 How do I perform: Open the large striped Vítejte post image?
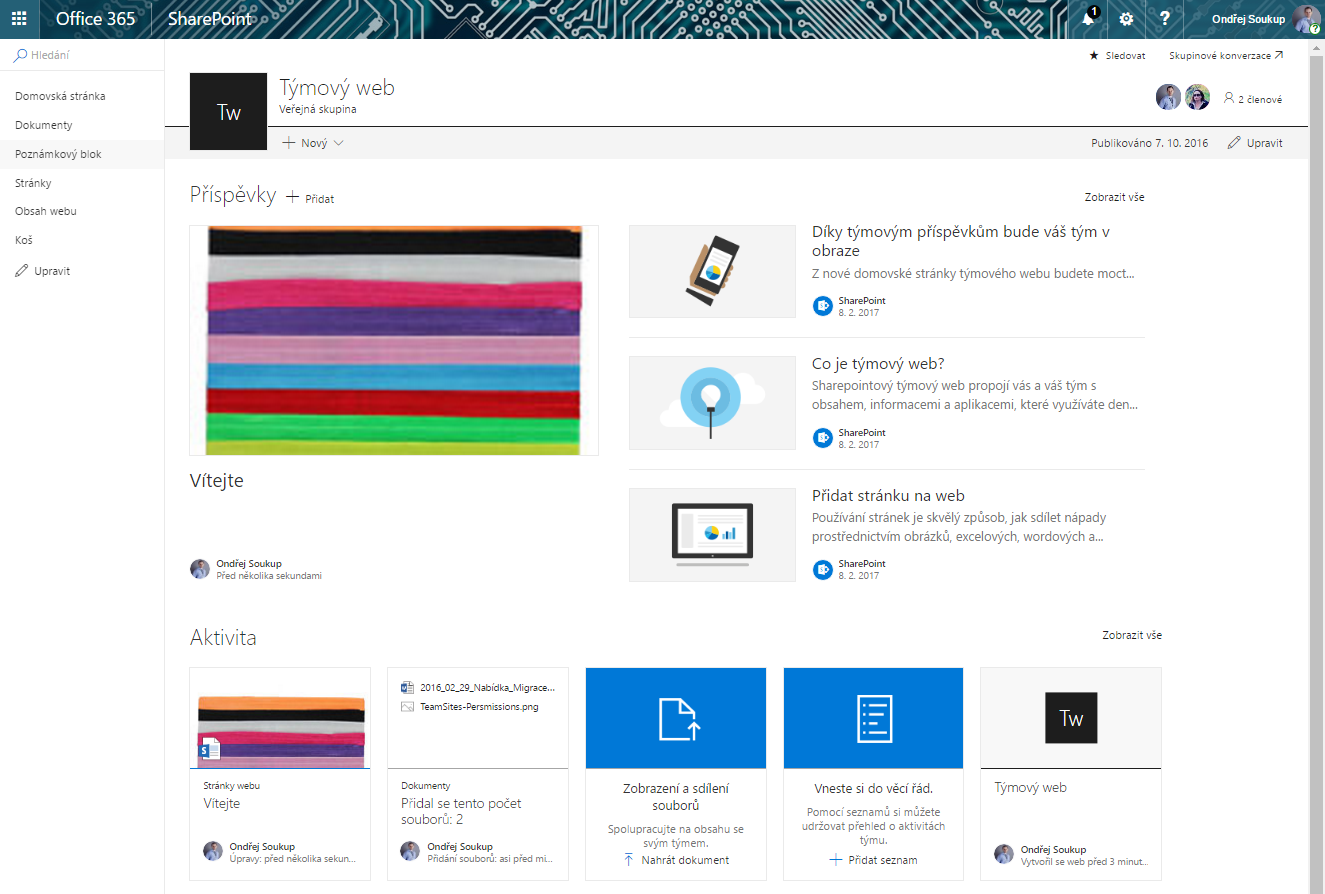click(394, 340)
